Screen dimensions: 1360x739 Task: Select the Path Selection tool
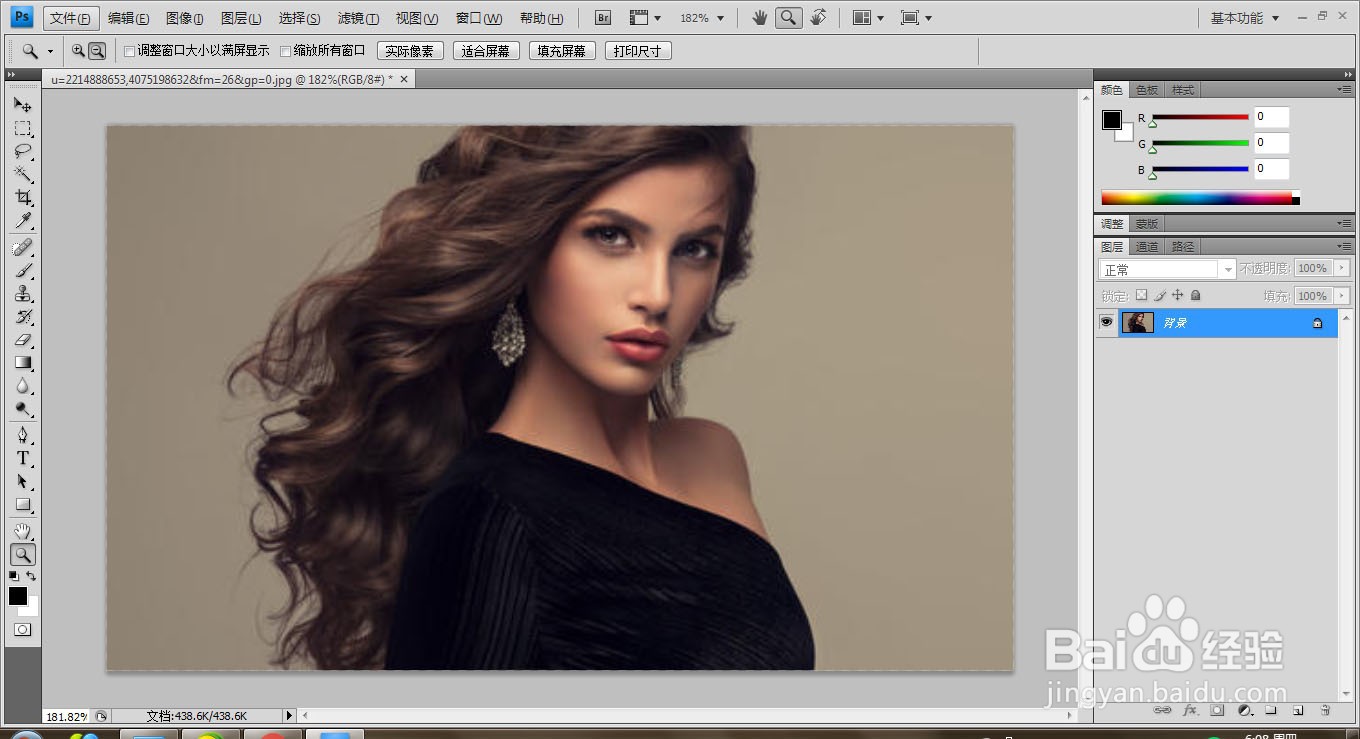click(22, 481)
